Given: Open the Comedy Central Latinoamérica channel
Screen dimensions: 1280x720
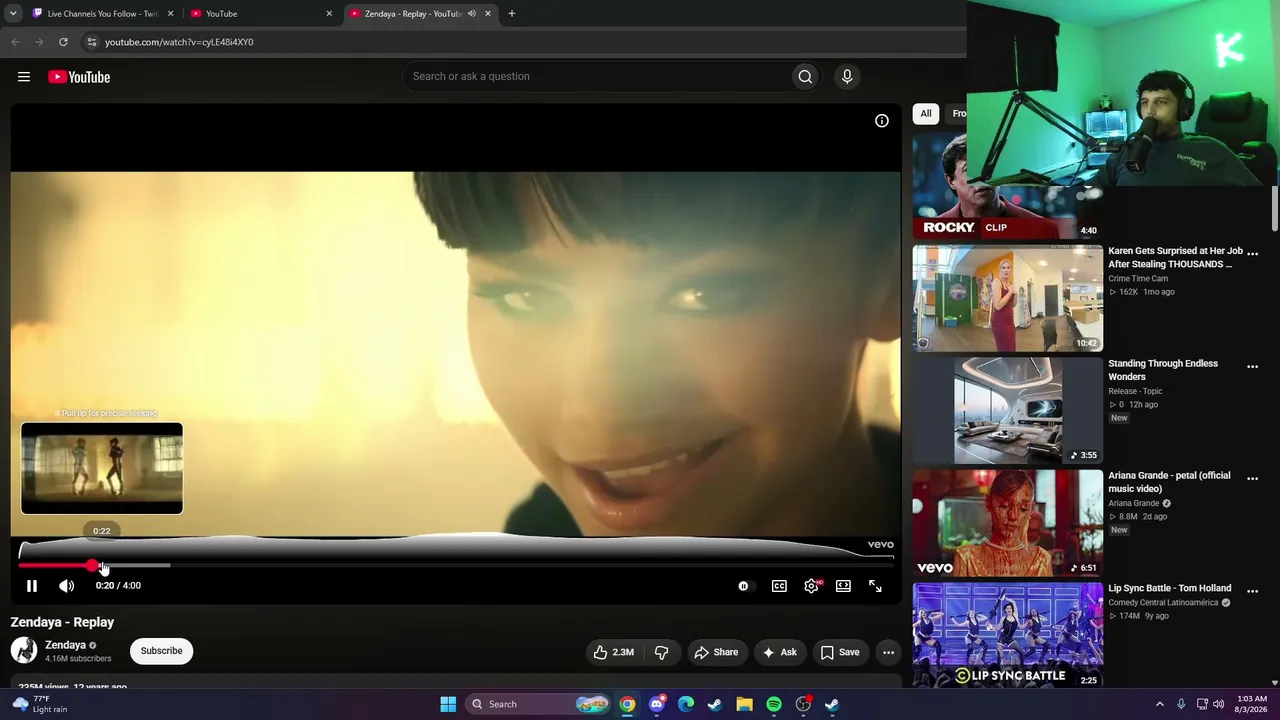Looking at the screenshot, I should click(x=1163, y=603).
